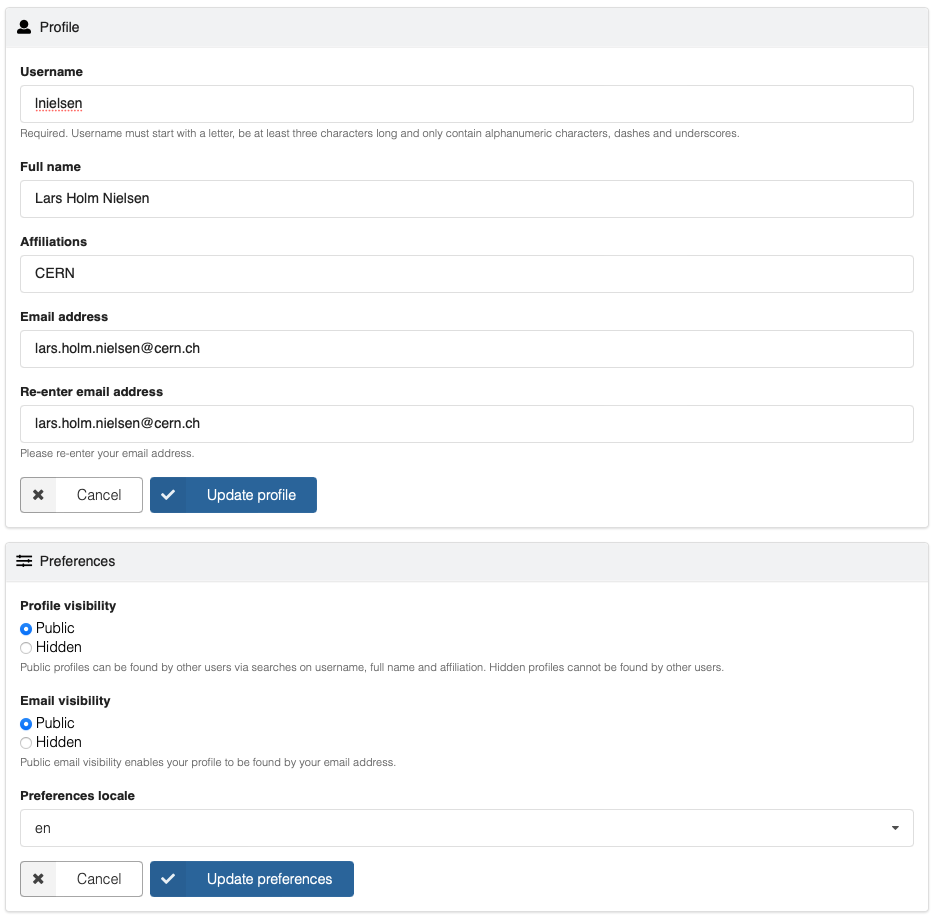Cancel the profile changes
933x917 pixels.
[x=81, y=495]
